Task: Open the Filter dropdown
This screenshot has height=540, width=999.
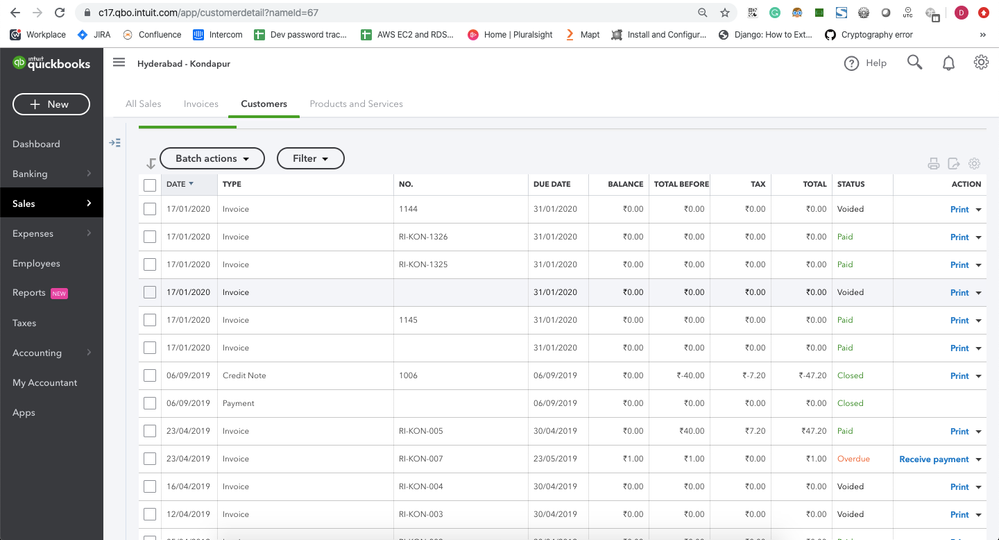Action: point(310,159)
